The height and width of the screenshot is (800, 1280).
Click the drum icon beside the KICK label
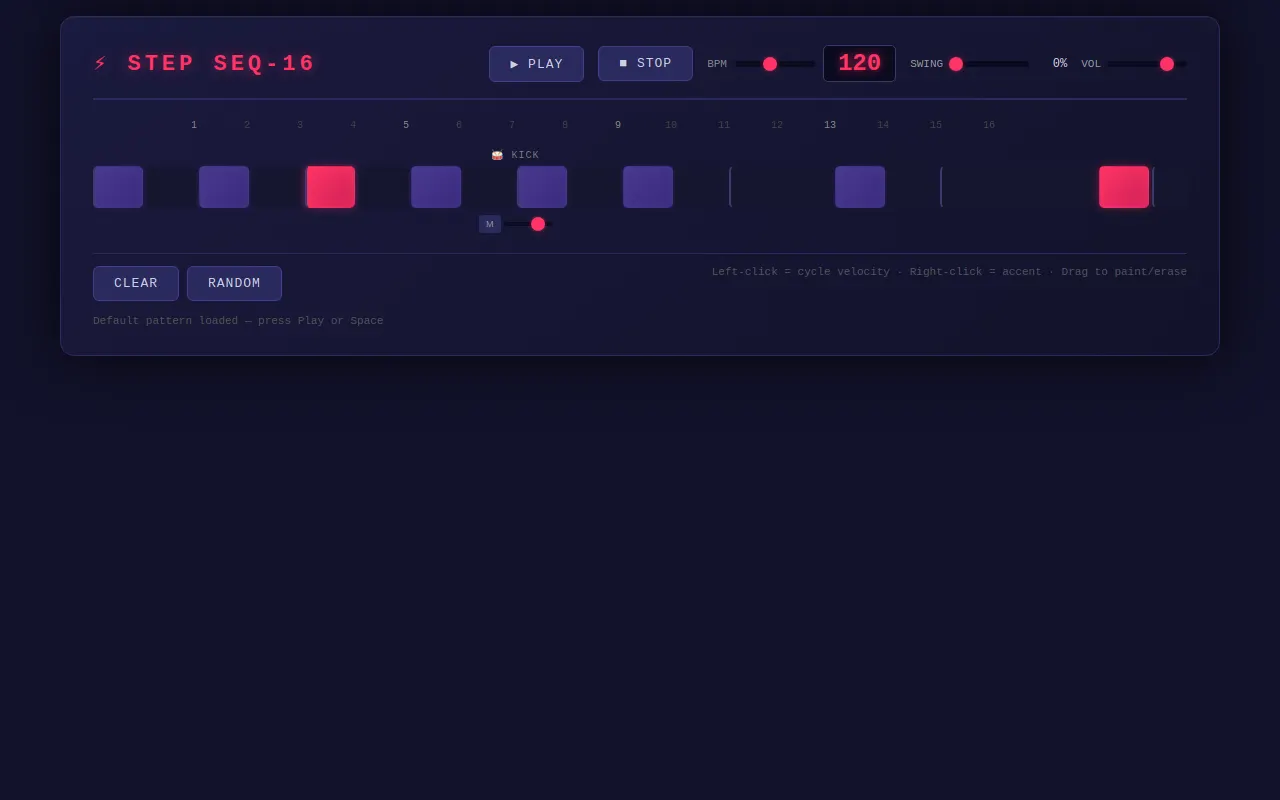click(x=497, y=155)
